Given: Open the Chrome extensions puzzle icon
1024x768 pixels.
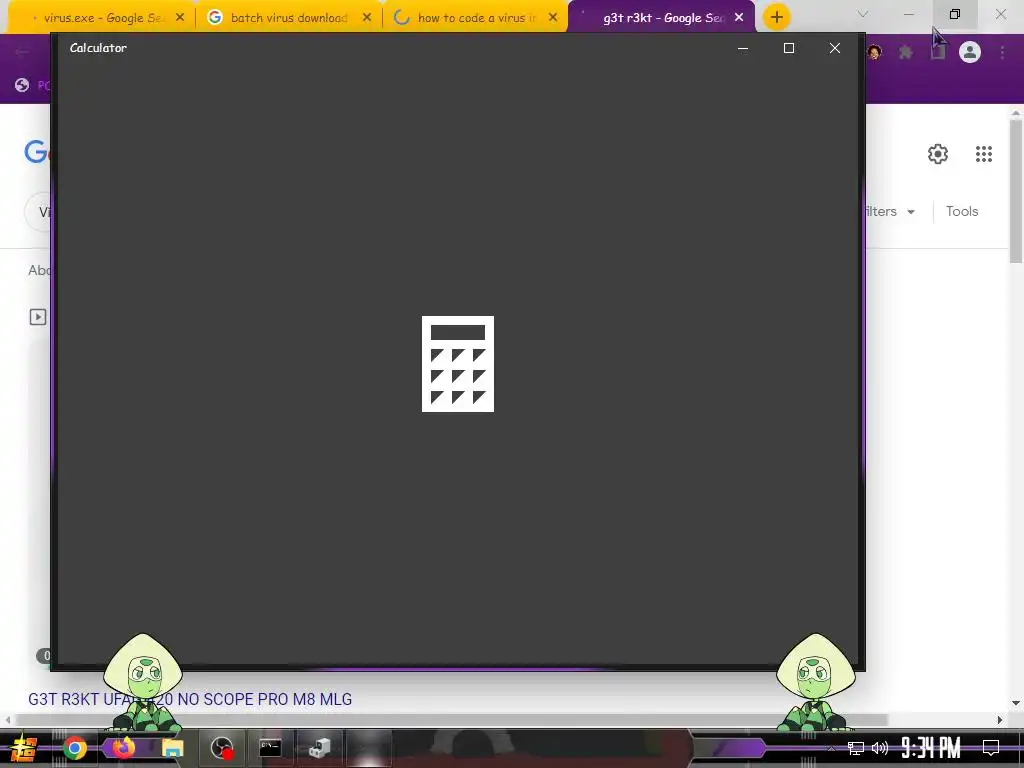Looking at the screenshot, I should [906, 52].
